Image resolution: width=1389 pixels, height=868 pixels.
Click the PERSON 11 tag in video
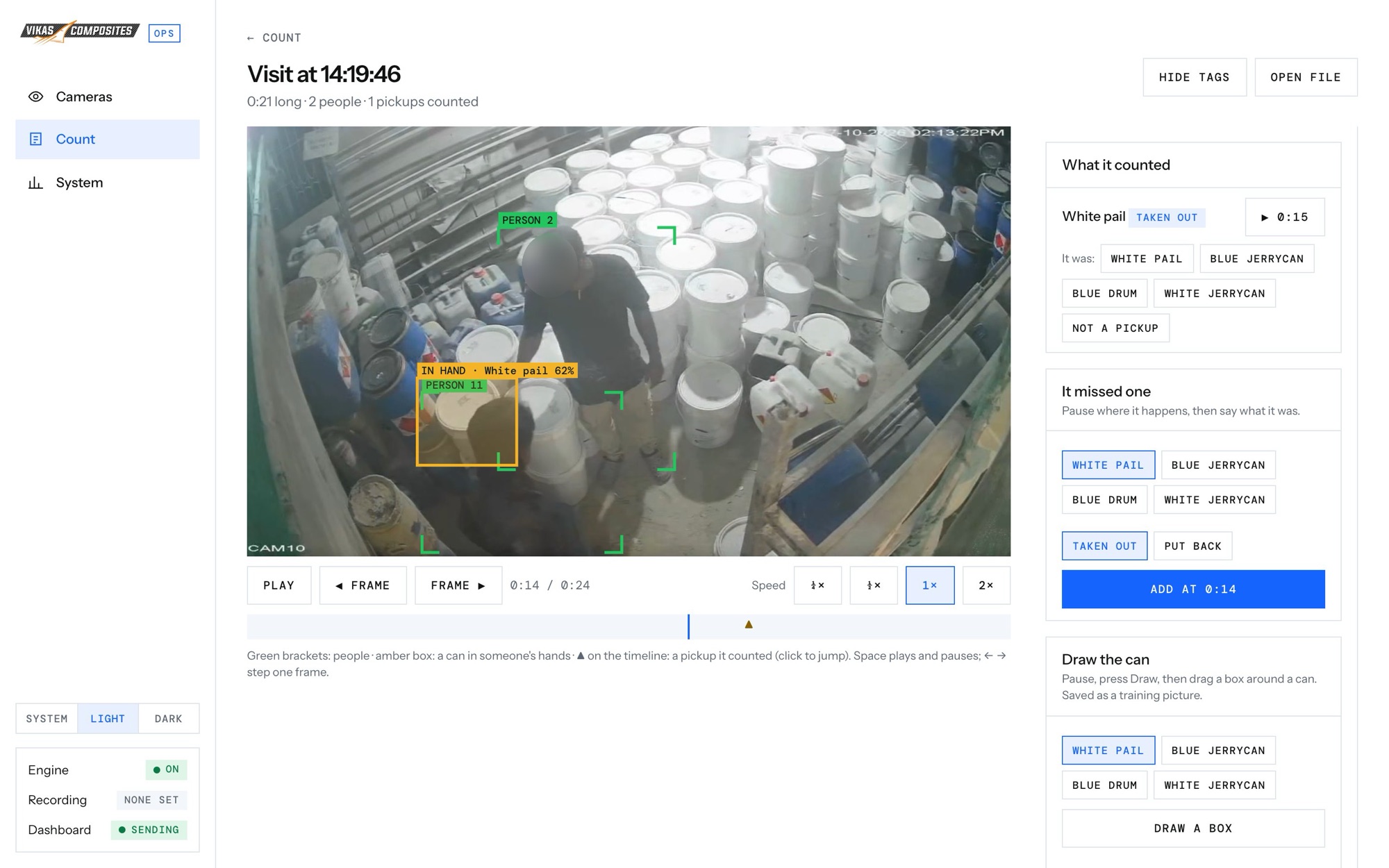click(454, 385)
